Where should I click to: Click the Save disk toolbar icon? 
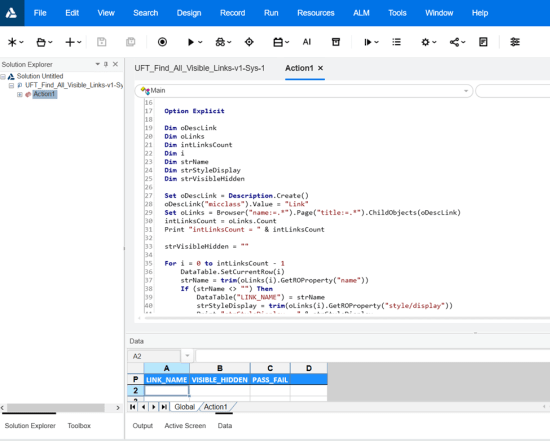pos(102,42)
